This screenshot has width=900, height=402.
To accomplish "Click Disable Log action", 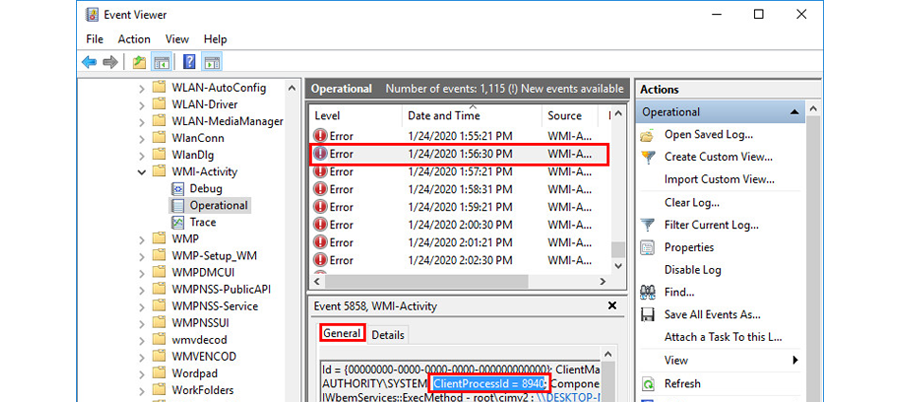I will (x=692, y=270).
